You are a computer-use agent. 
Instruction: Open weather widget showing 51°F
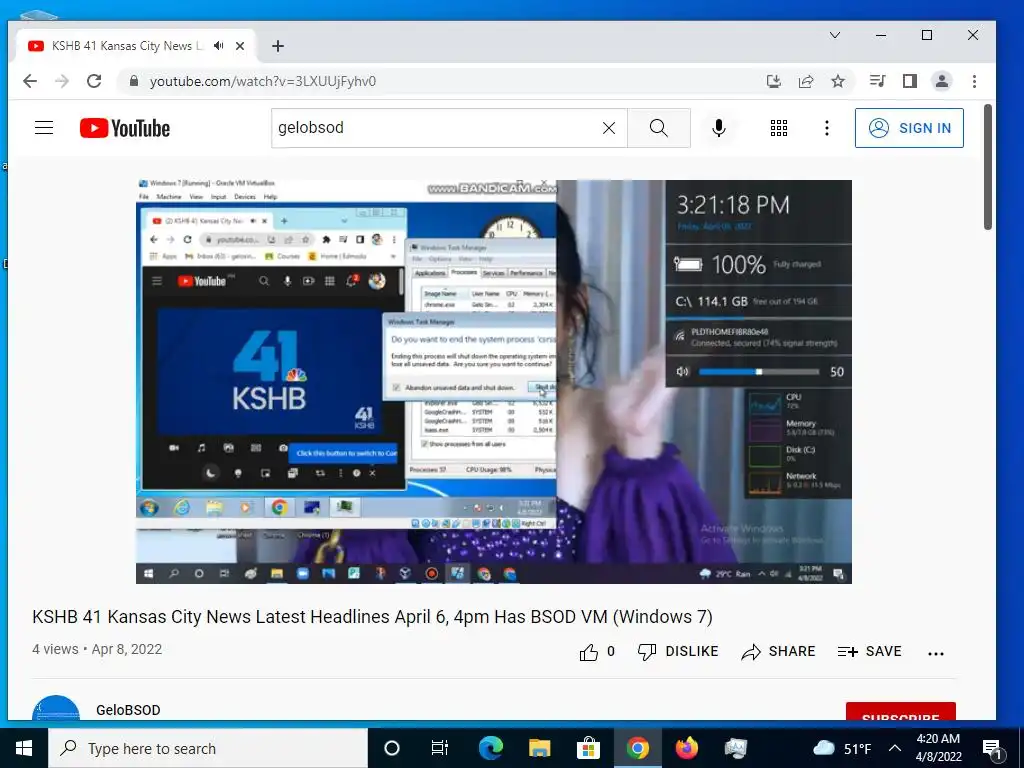pos(842,748)
